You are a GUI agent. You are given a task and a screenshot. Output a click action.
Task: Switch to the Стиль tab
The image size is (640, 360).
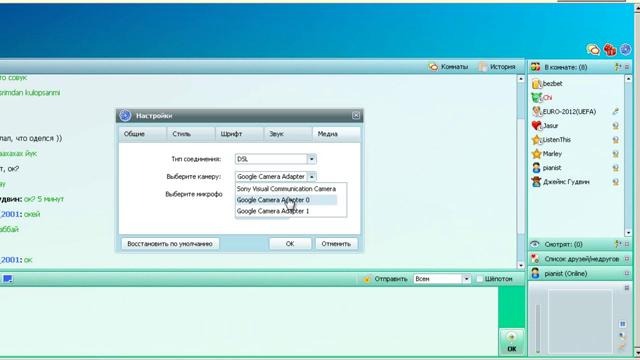pos(191,134)
